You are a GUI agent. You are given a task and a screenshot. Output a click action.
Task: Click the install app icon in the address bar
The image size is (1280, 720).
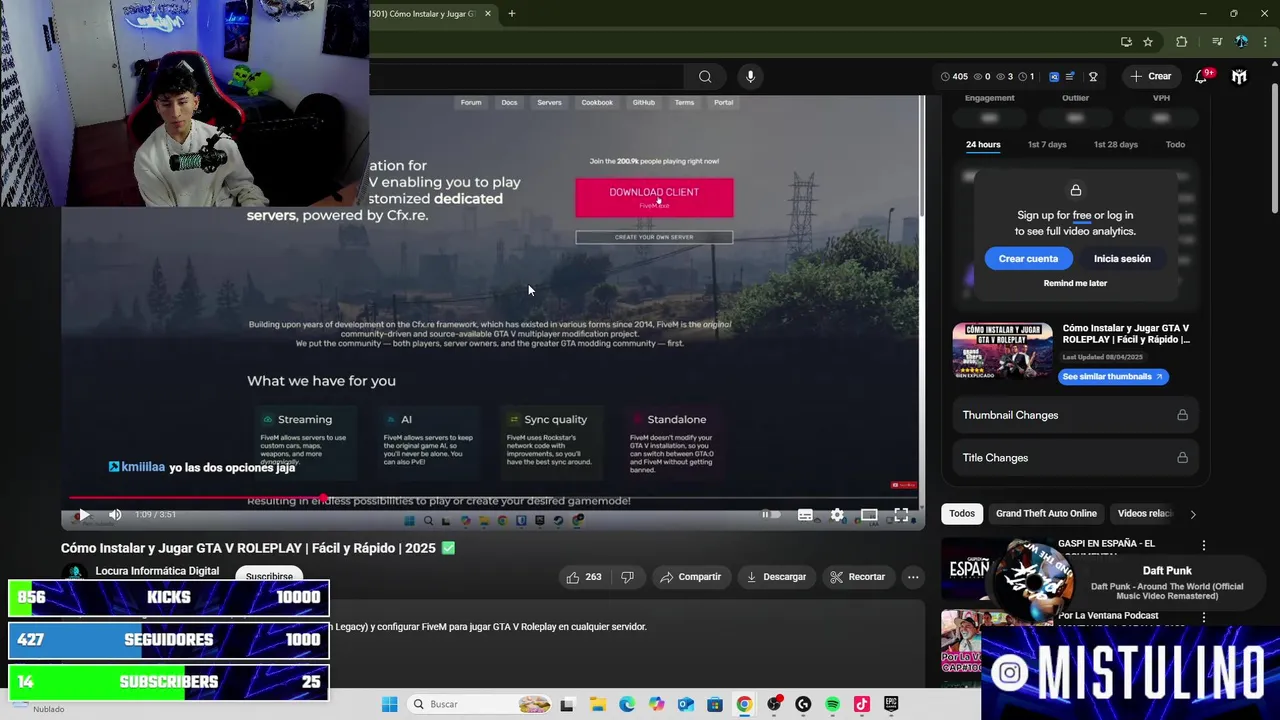tap(1126, 42)
